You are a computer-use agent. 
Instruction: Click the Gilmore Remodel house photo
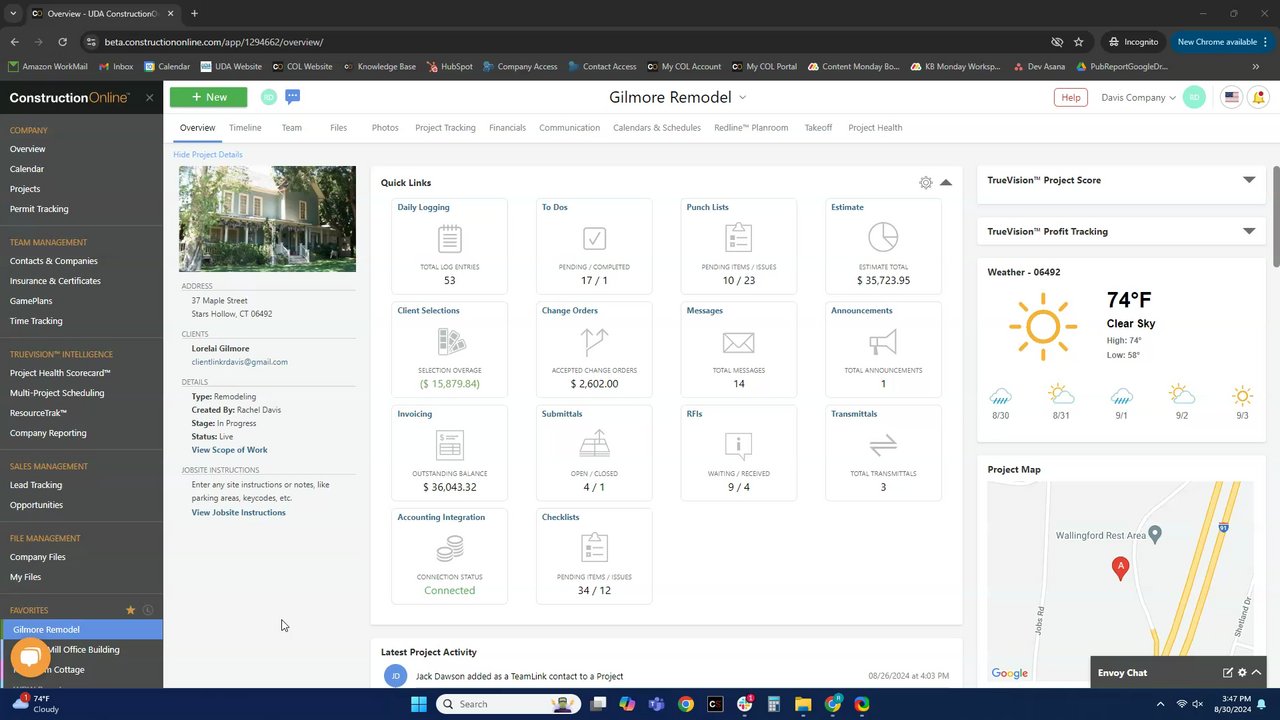click(x=267, y=219)
